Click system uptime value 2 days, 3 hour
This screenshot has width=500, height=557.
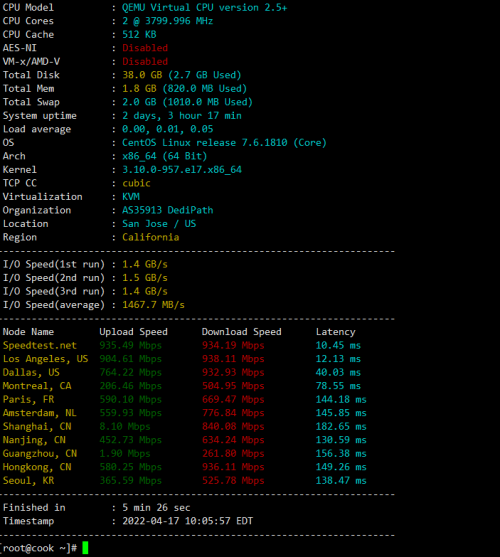click(181, 115)
